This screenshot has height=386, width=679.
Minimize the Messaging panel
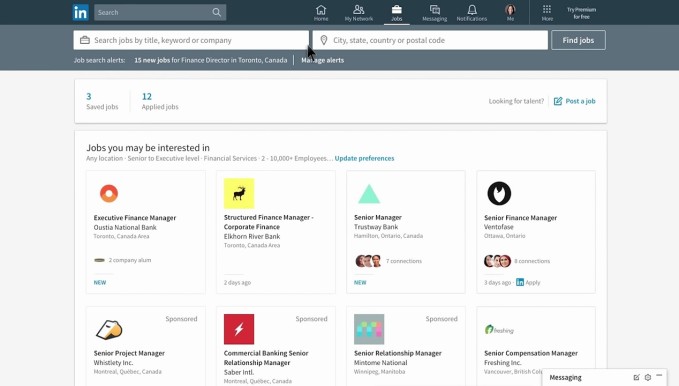click(x=659, y=375)
